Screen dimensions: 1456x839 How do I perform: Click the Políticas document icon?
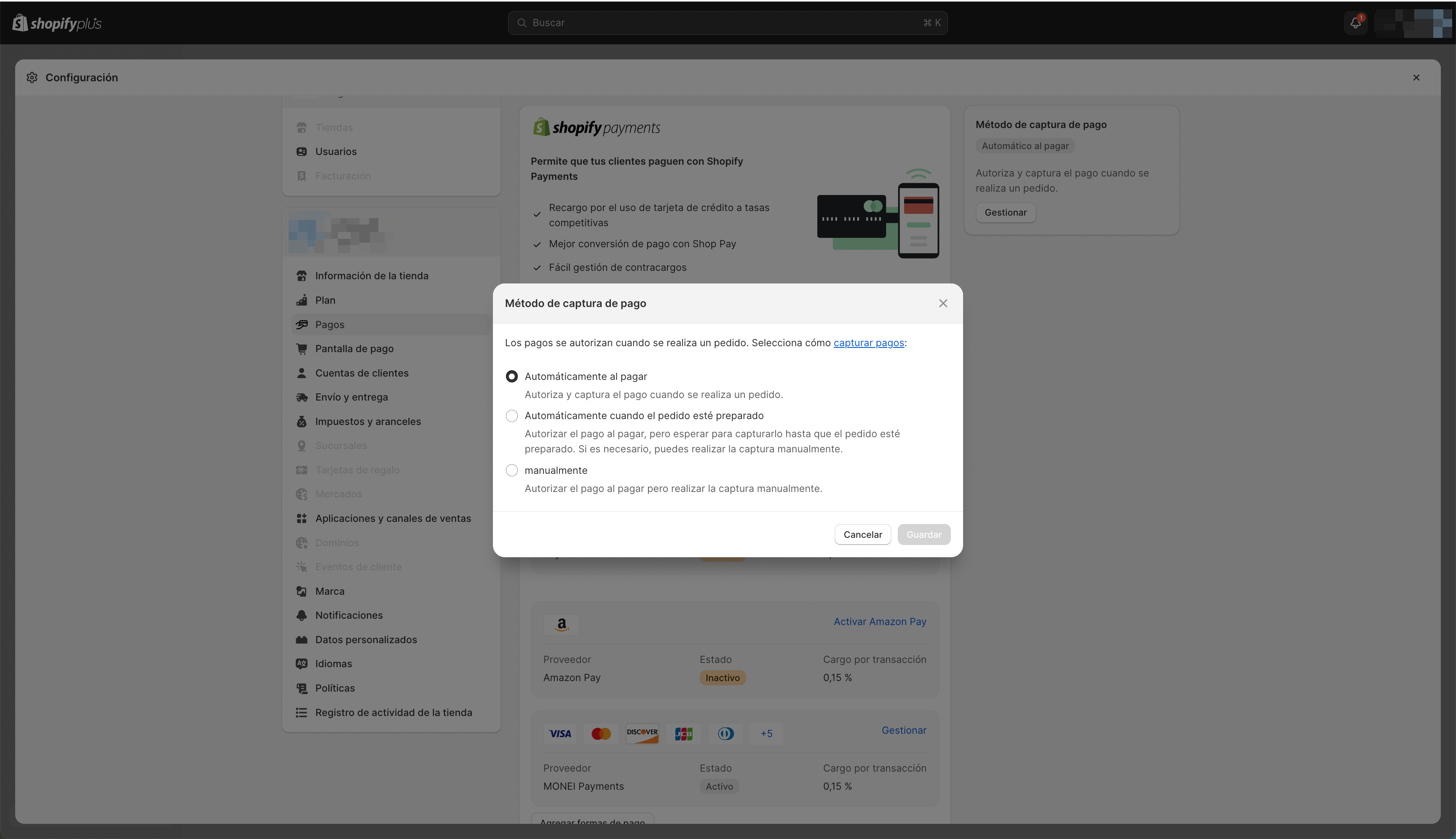coord(302,688)
